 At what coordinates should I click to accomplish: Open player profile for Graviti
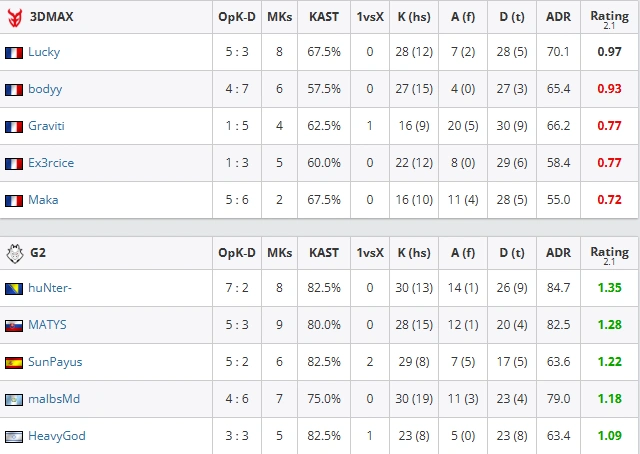pos(46,126)
